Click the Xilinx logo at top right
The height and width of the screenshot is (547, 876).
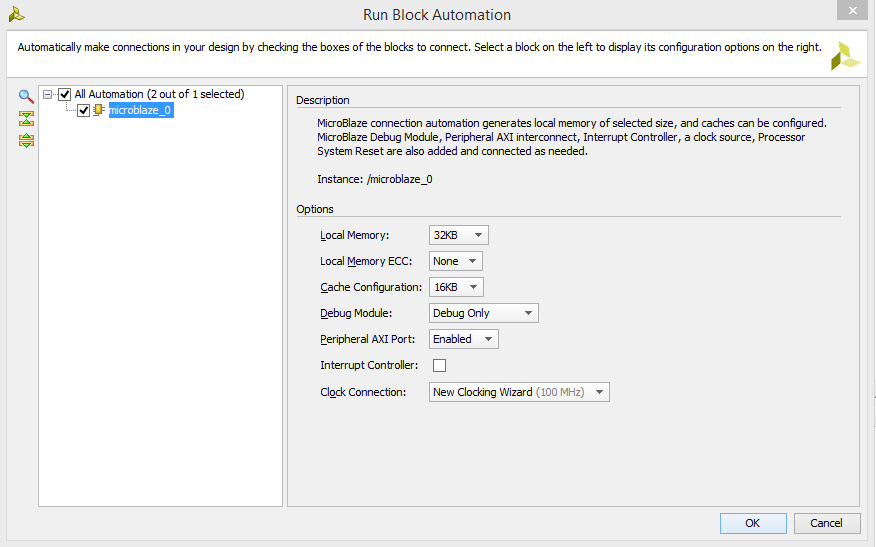(x=844, y=56)
